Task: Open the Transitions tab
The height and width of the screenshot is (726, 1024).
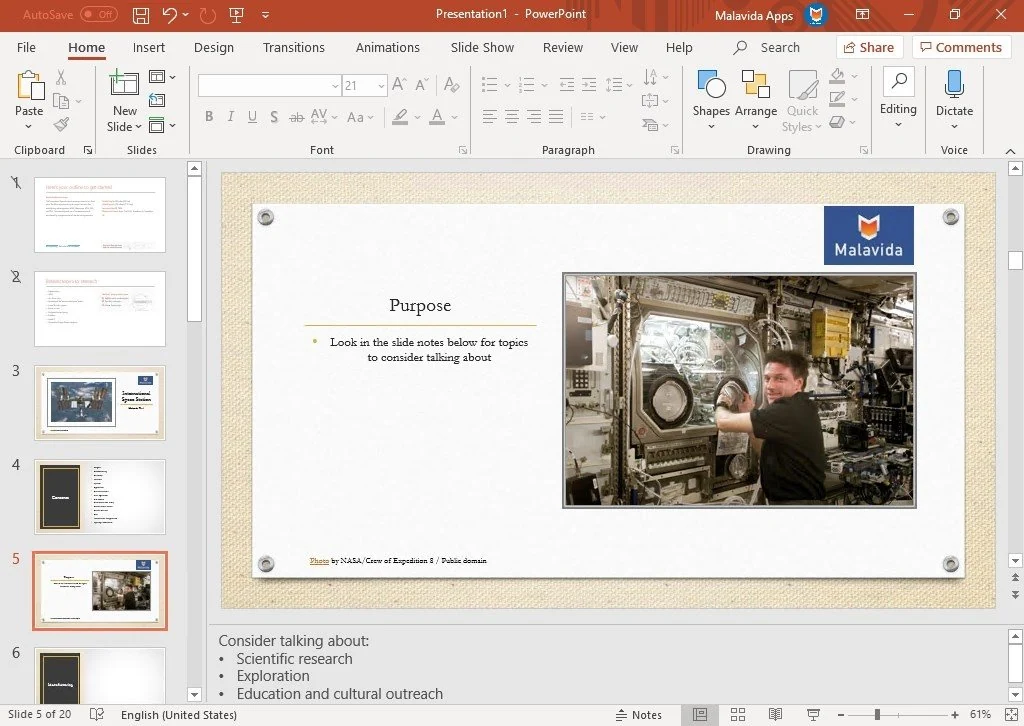Action: (294, 48)
